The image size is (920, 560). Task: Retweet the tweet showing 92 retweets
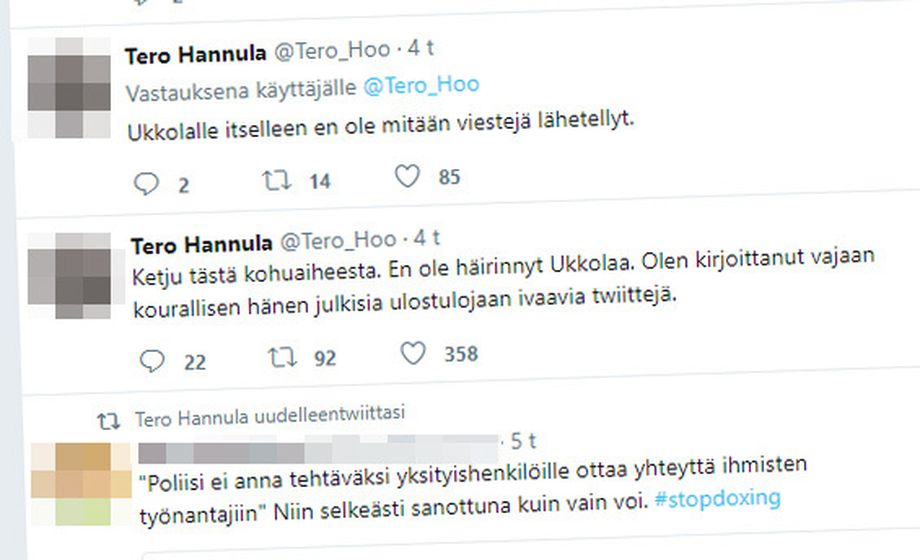[283, 357]
